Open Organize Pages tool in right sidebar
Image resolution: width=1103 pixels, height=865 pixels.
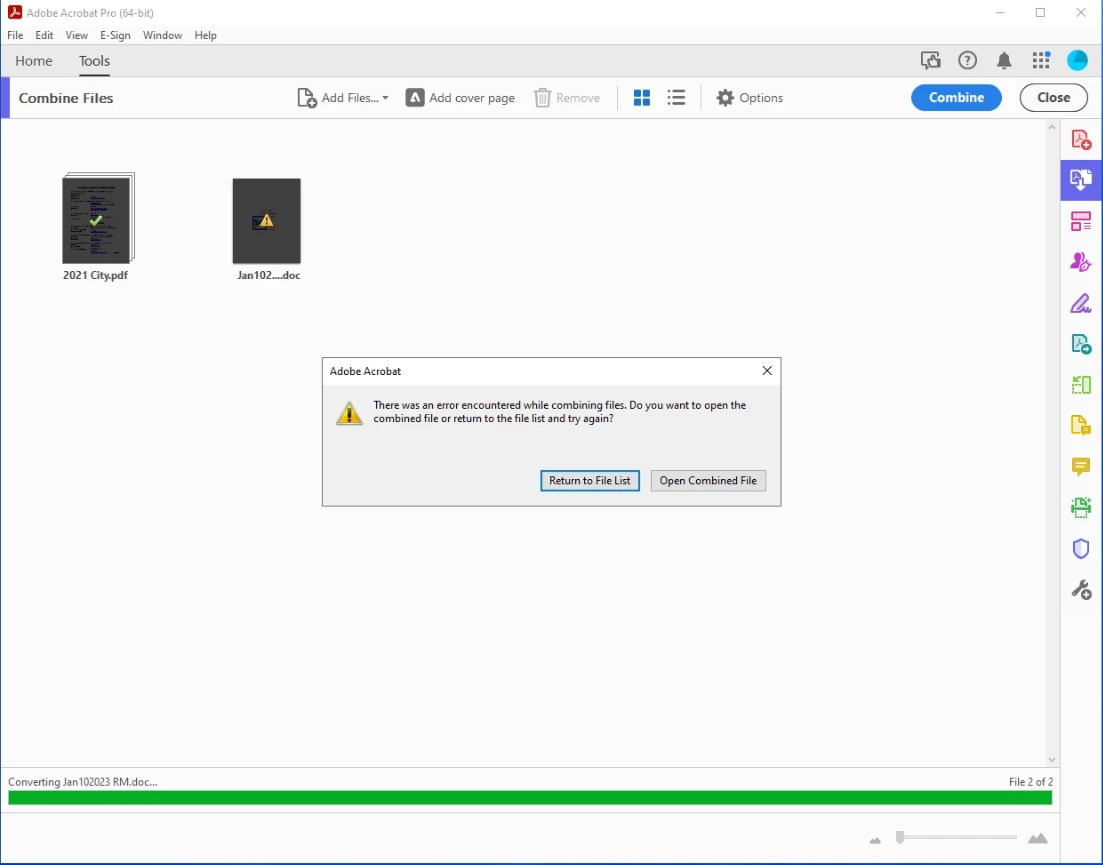[x=1081, y=222]
